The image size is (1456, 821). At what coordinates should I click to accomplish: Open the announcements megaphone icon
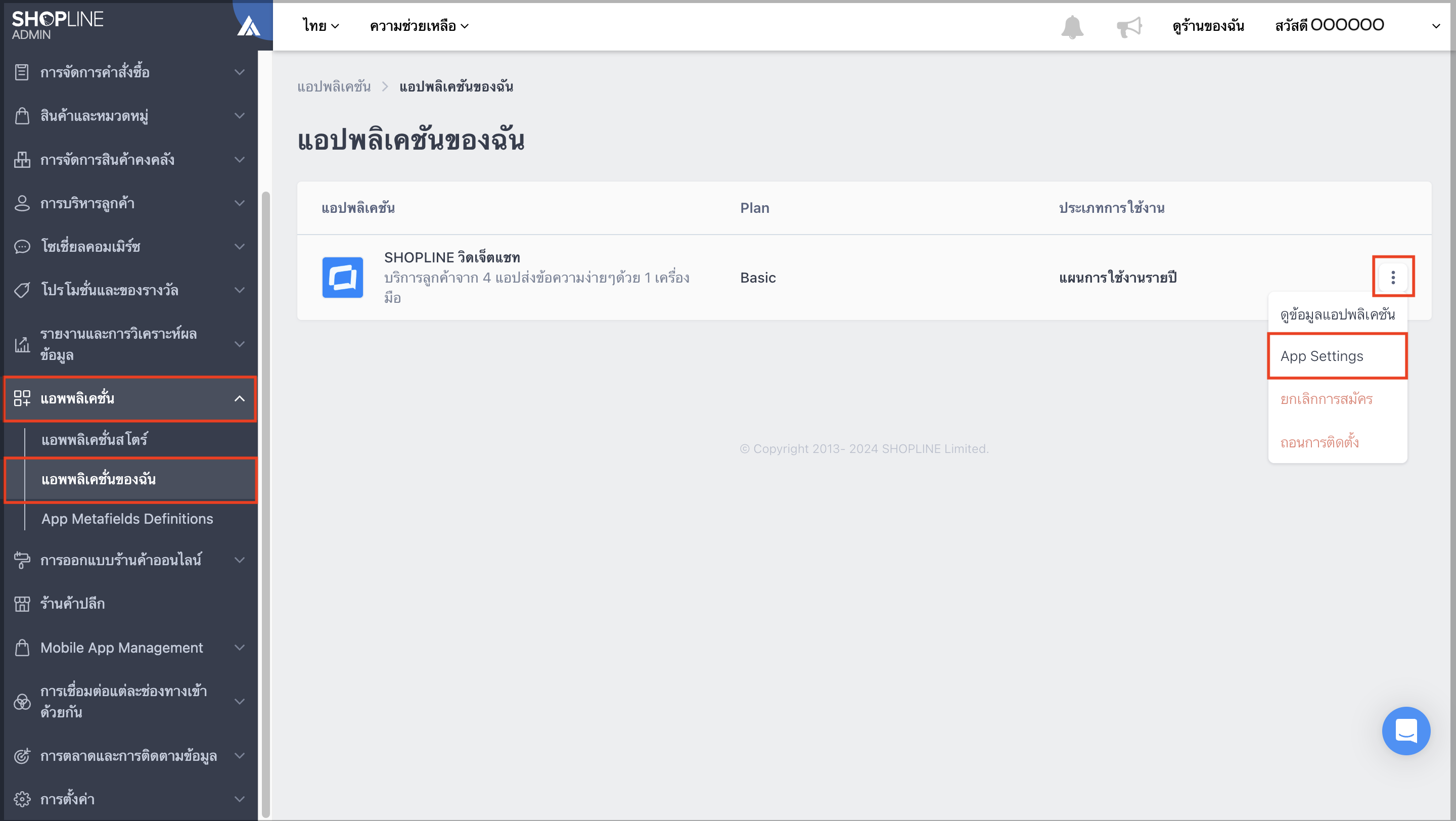(x=1129, y=27)
